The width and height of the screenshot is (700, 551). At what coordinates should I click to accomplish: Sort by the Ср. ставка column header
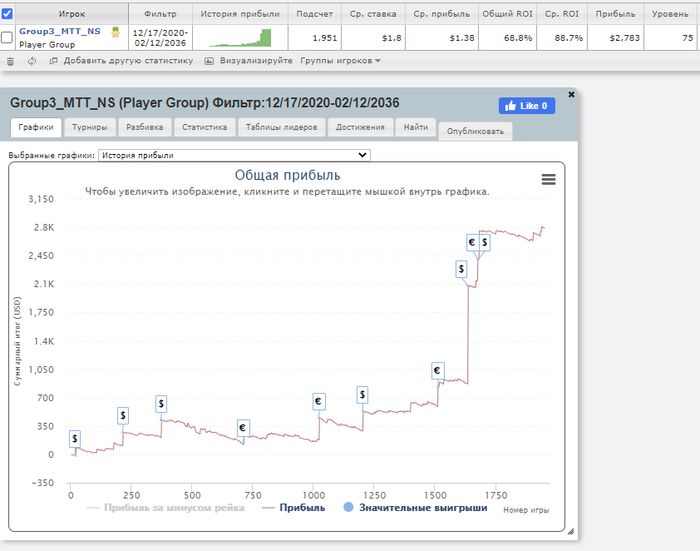pos(373,14)
